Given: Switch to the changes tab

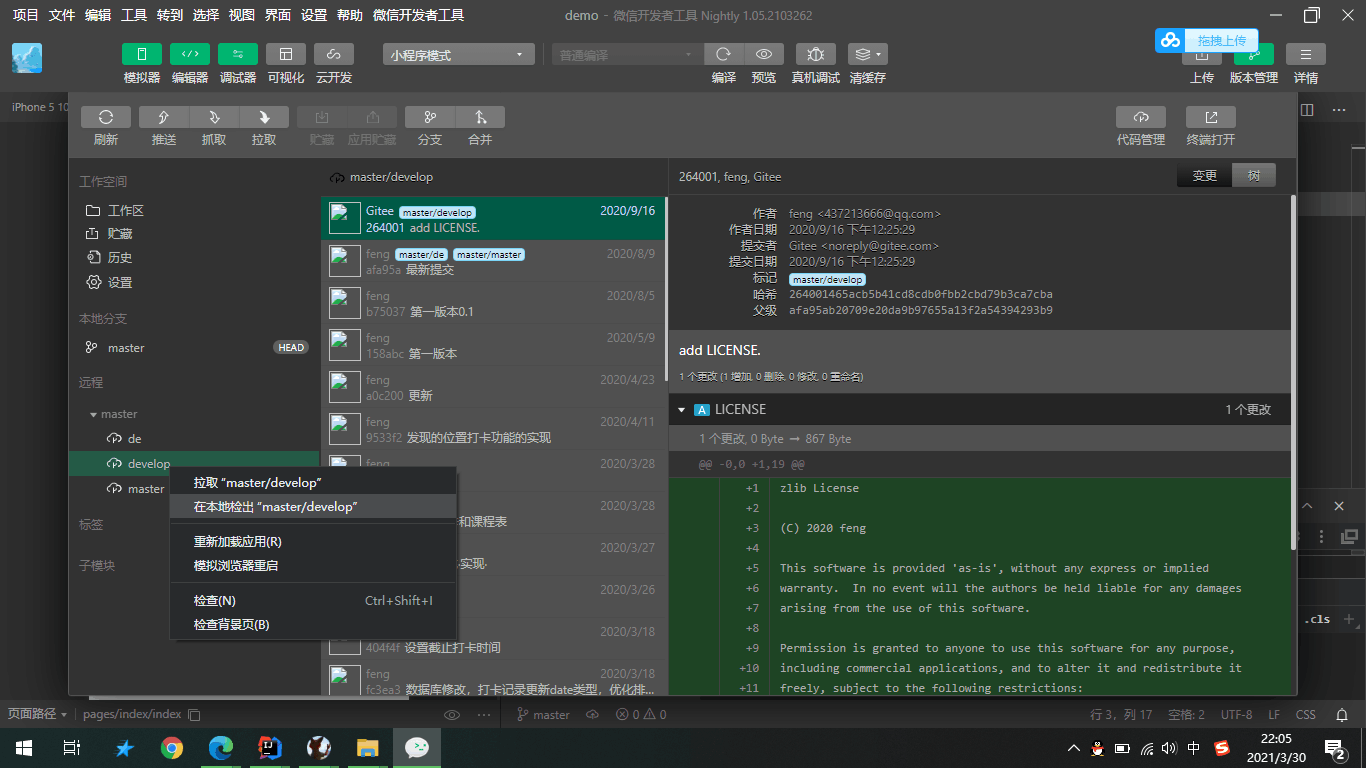Looking at the screenshot, I should coord(1205,176).
